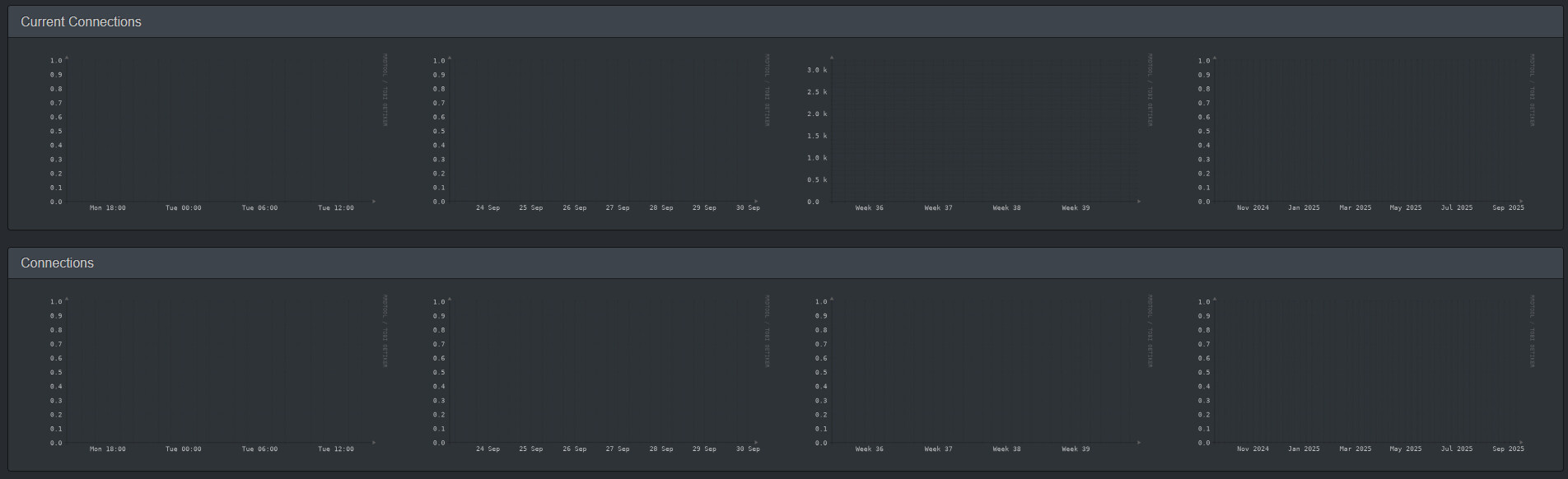
Task: Open the Connections panel daily graph
Action: [x=218, y=371]
